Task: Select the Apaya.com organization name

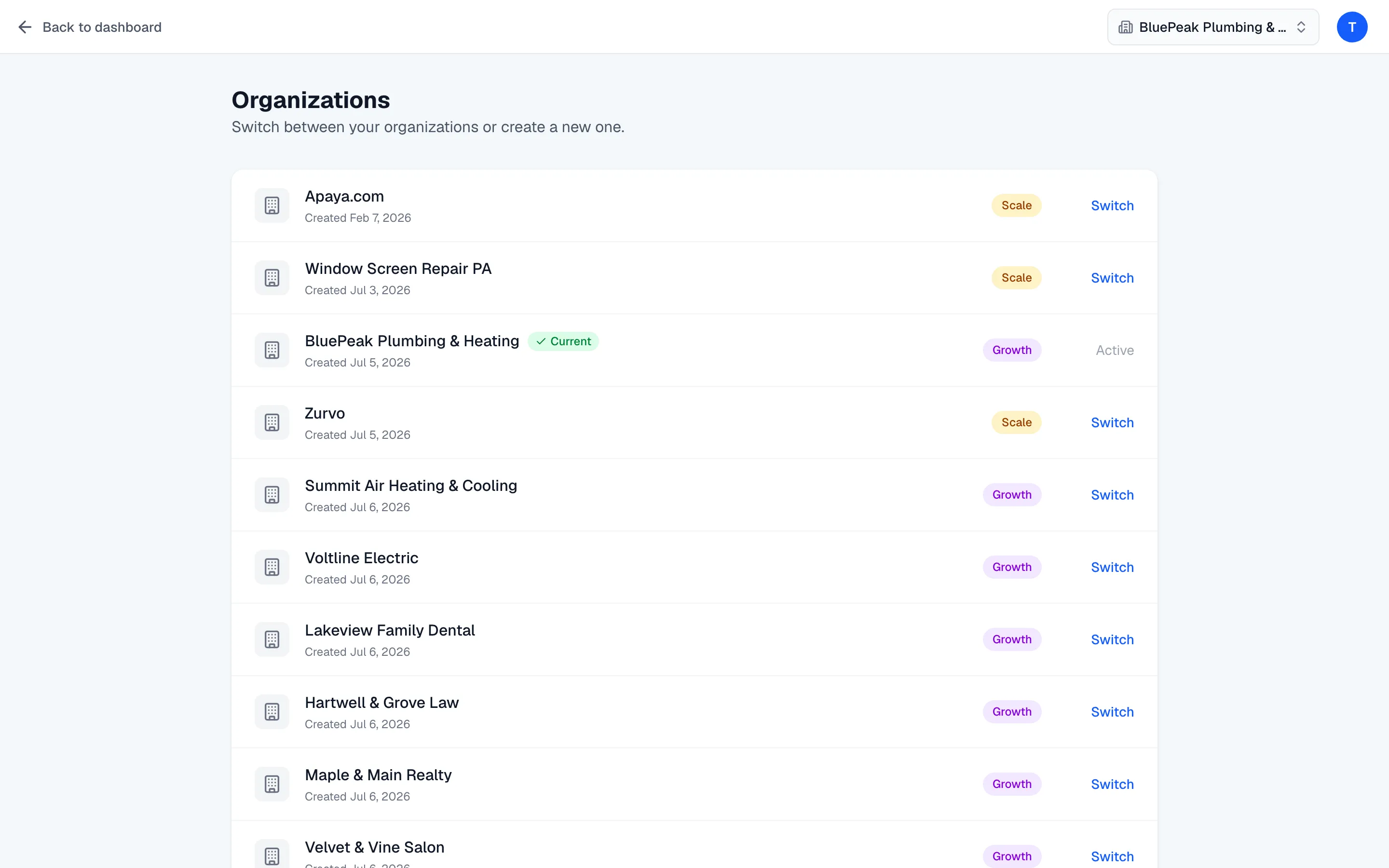Action: (x=344, y=196)
